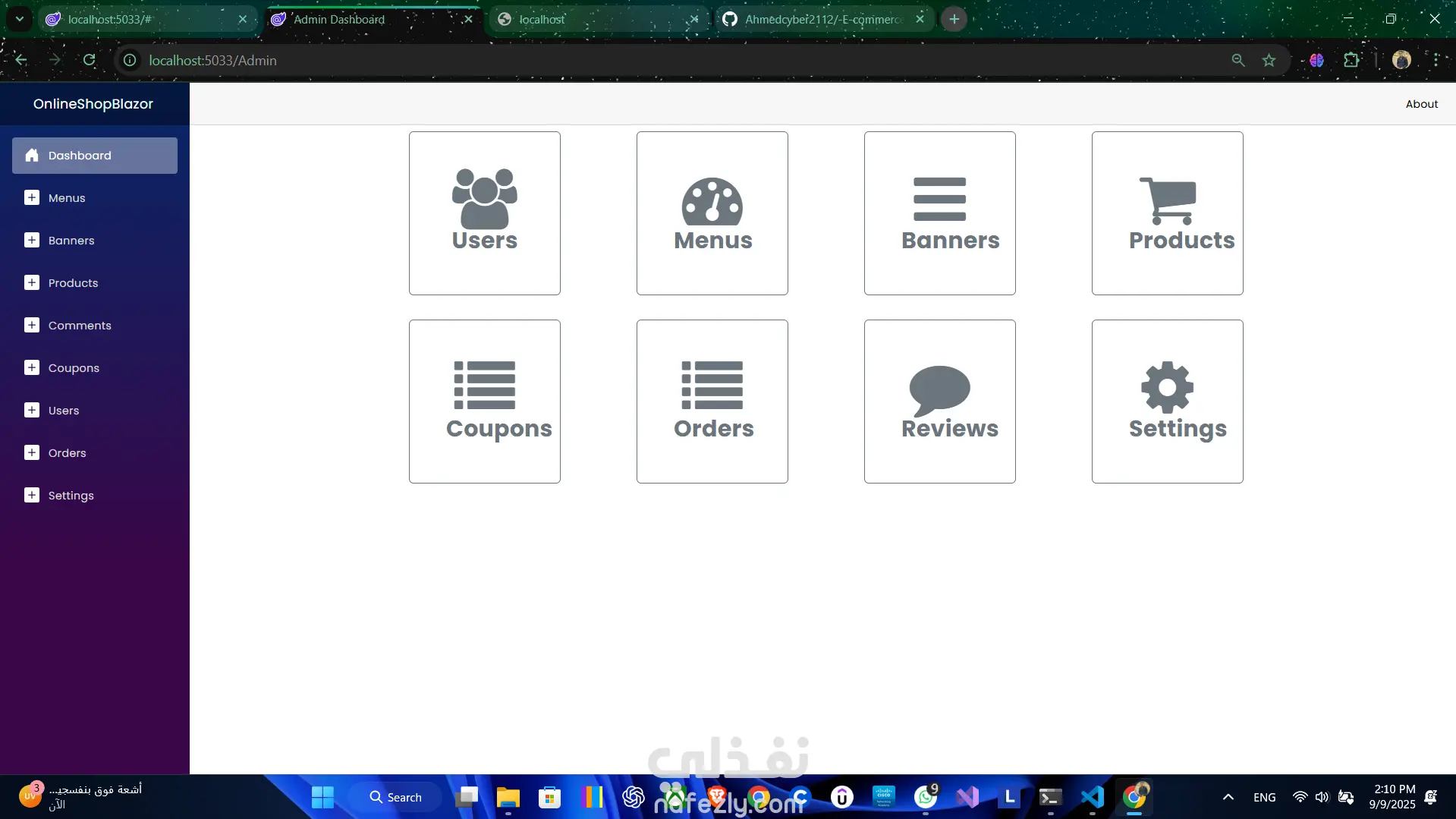Select Coupons in the sidebar
1456x819 pixels.
(95, 368)
